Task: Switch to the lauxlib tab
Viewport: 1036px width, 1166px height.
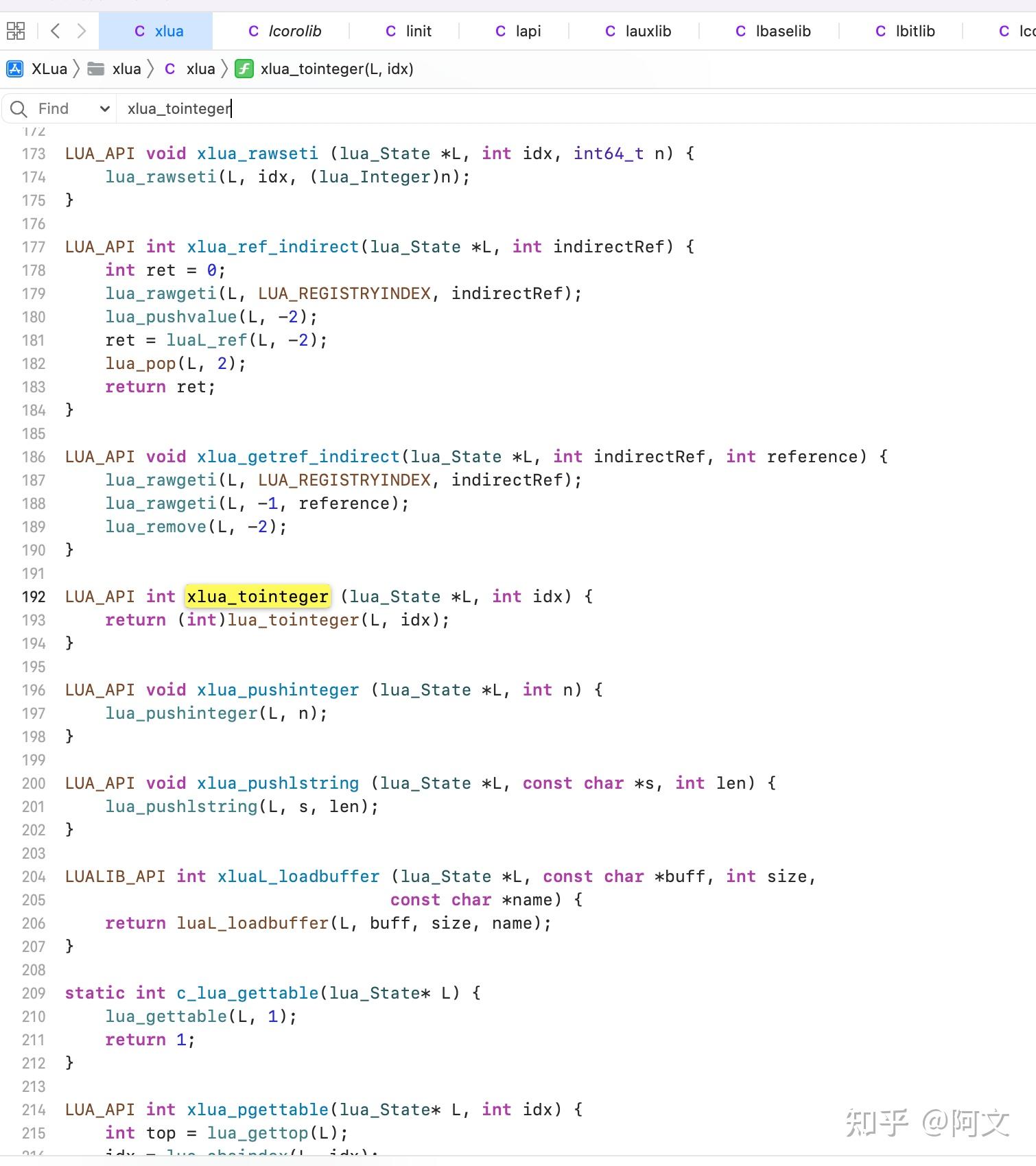Action: pos(638,31)
